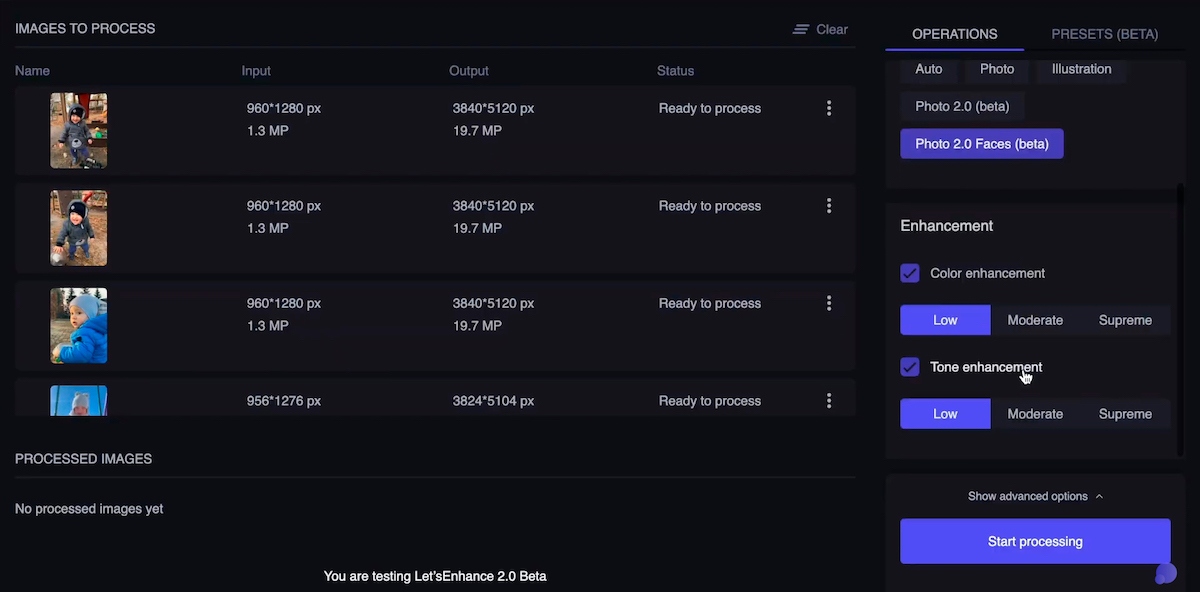Click the Clear list icon
This screenshot has width=1200, height=592.
tap(801, 30)
